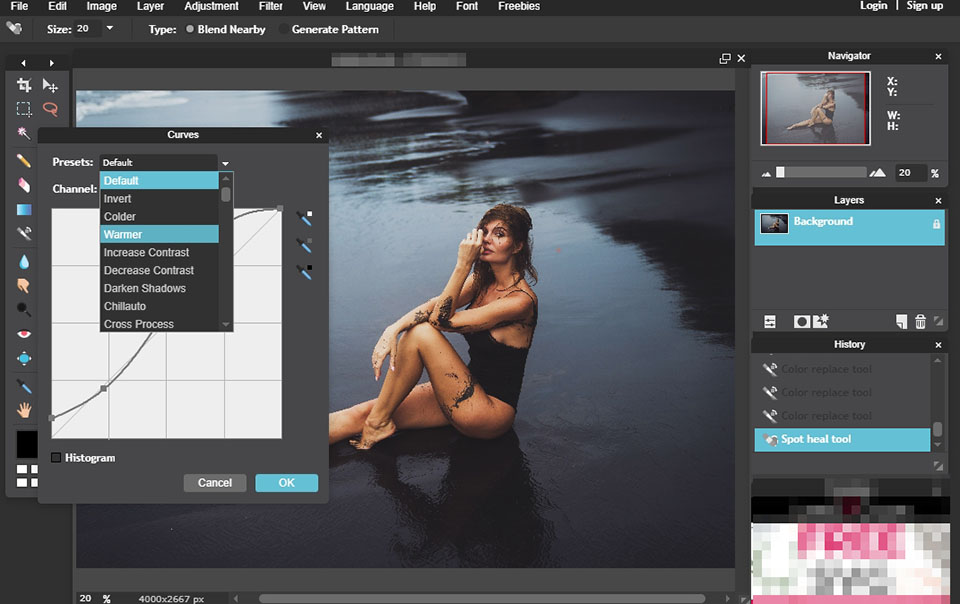Image resolution: width=960 pixels, height=604 pixels.
Task: Select the Move tool
Action: (x=50, y=85)
